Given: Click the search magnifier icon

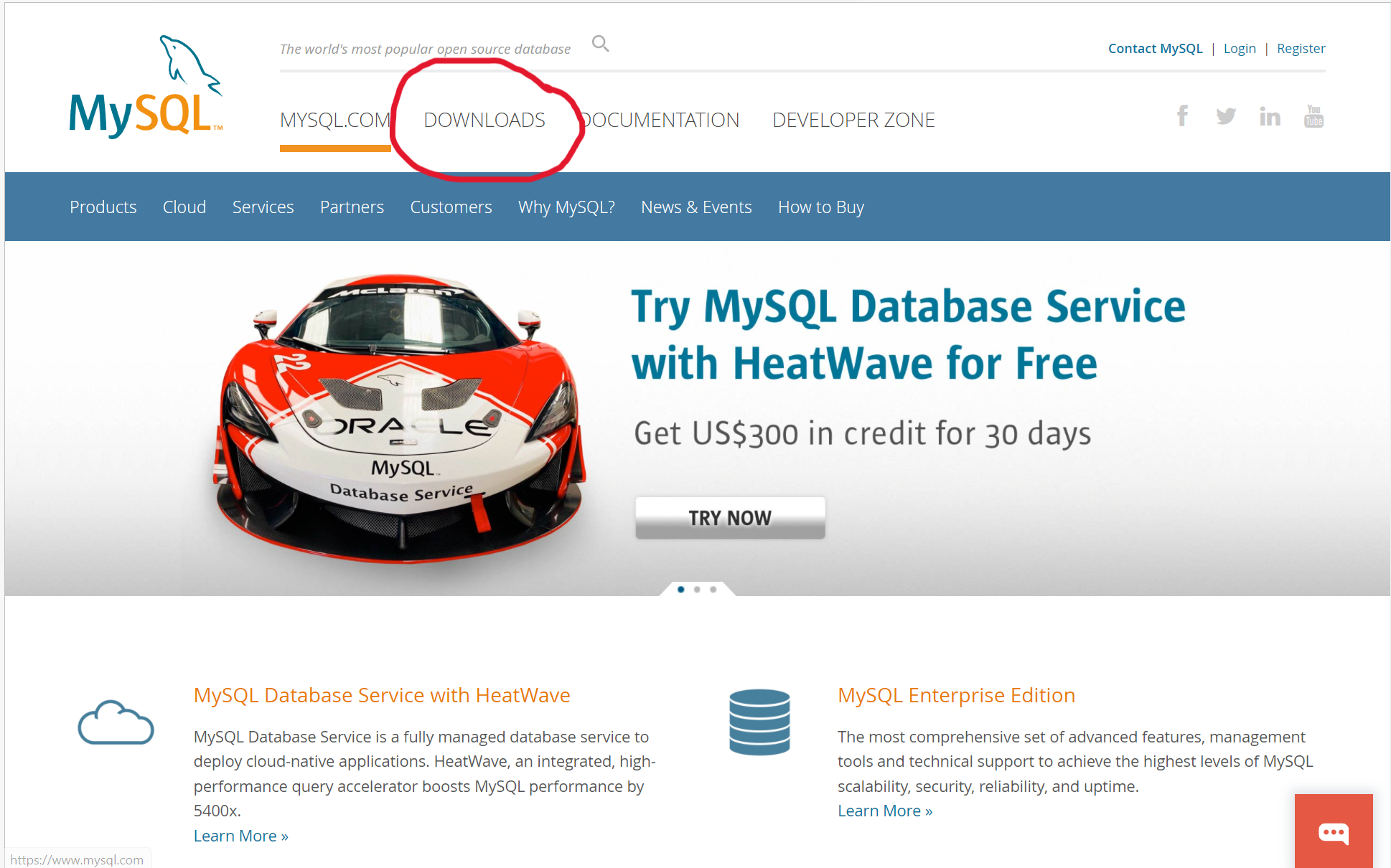Looking at the screenshot, I should point(600,44).
